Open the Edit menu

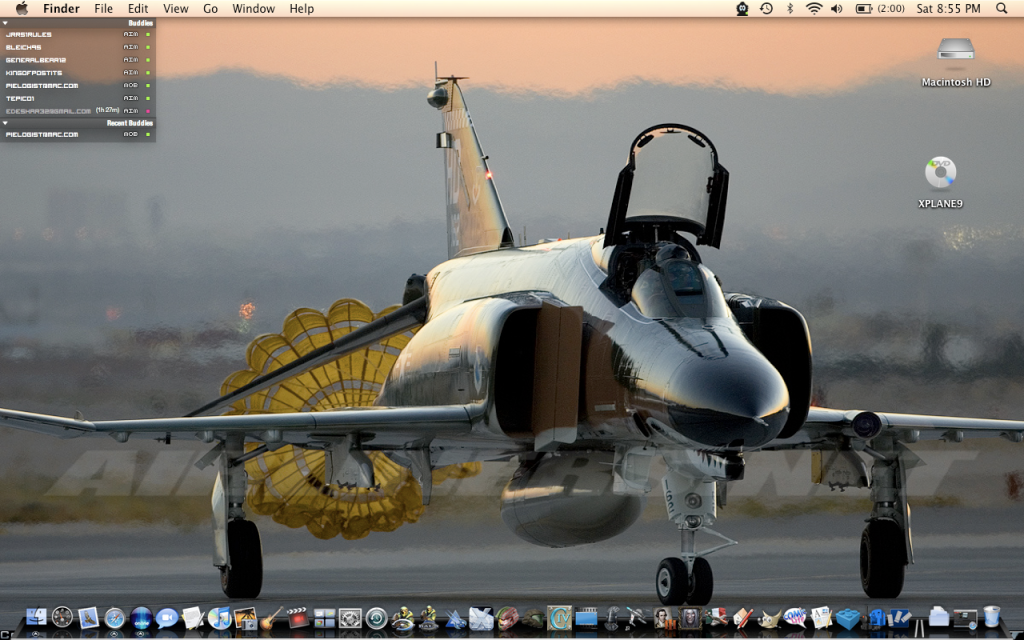[x=138, y=8]
